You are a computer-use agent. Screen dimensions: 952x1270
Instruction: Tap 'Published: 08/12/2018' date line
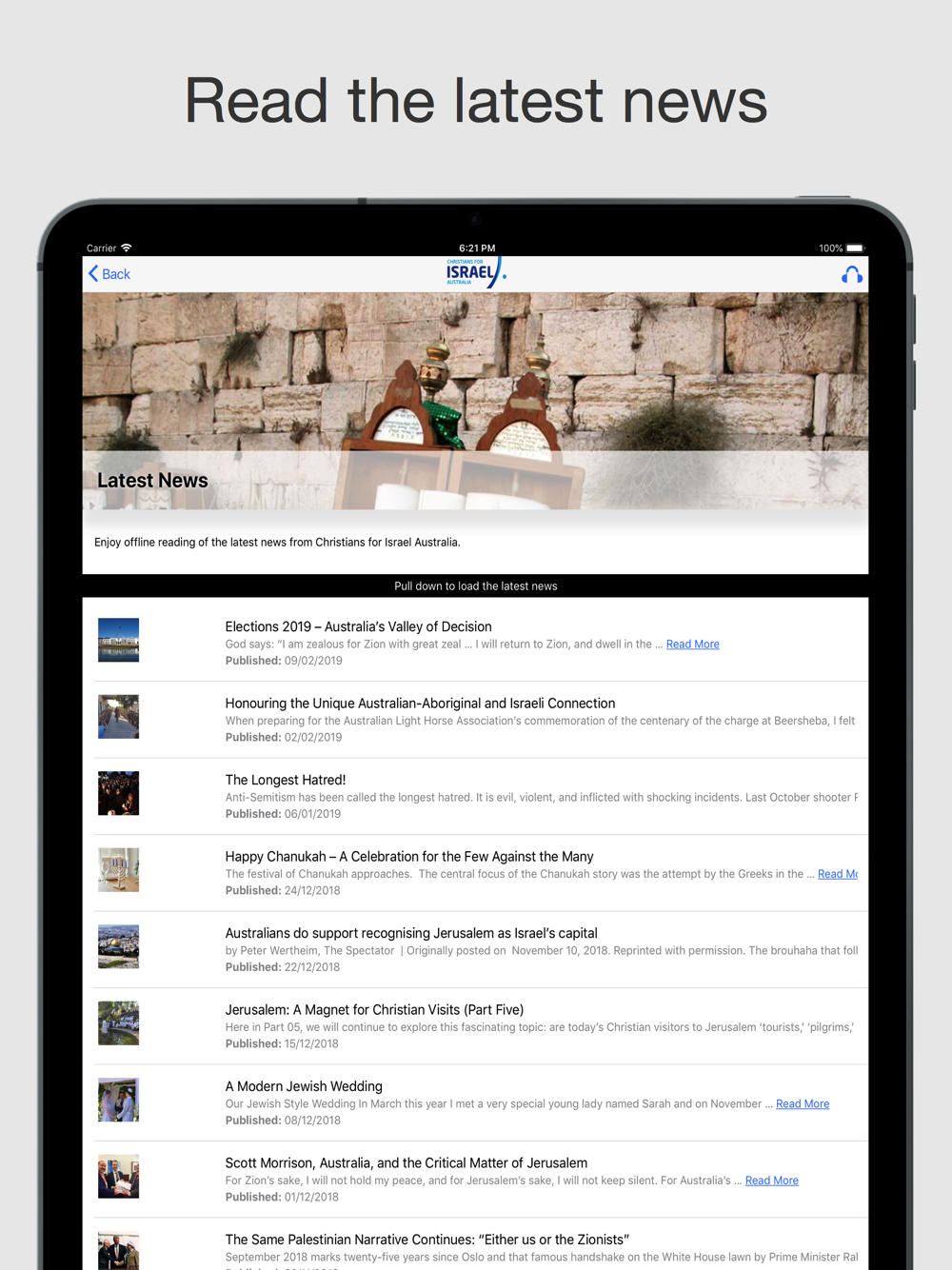pos(283,1121)
